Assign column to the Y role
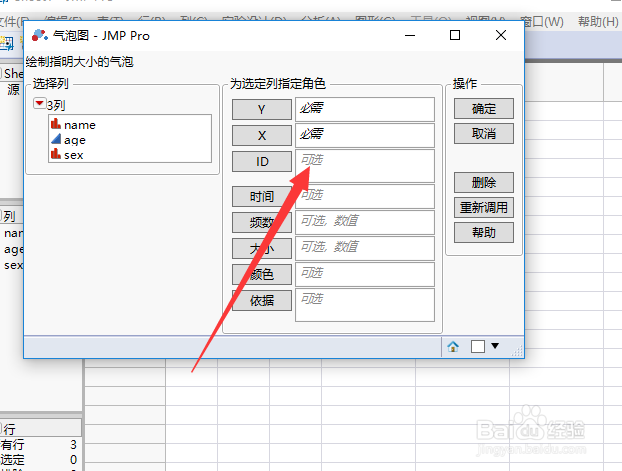The height and width of the screenshot is (471, 622). [261, 110]
